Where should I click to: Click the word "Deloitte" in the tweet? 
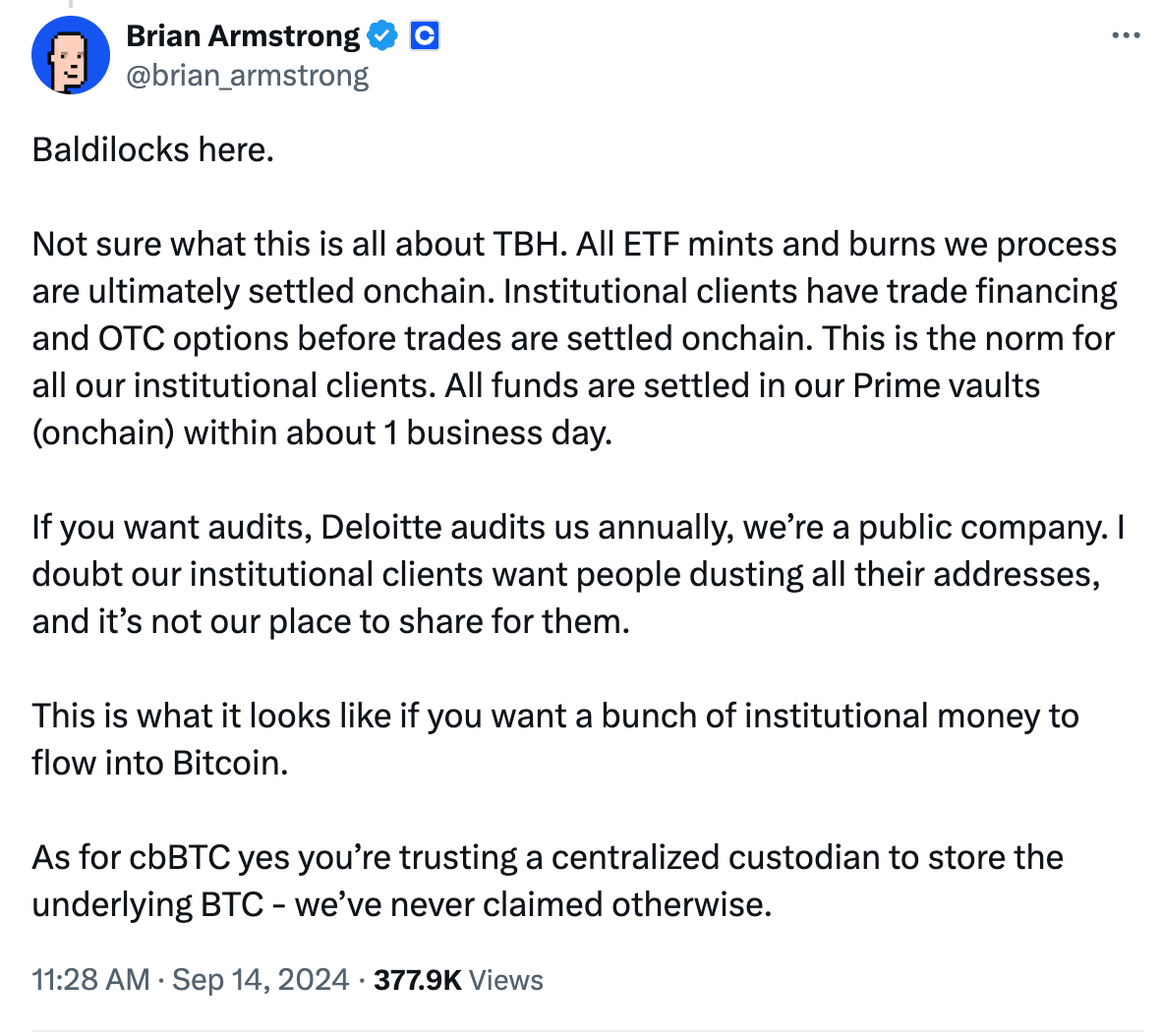[x=381, y=528]
